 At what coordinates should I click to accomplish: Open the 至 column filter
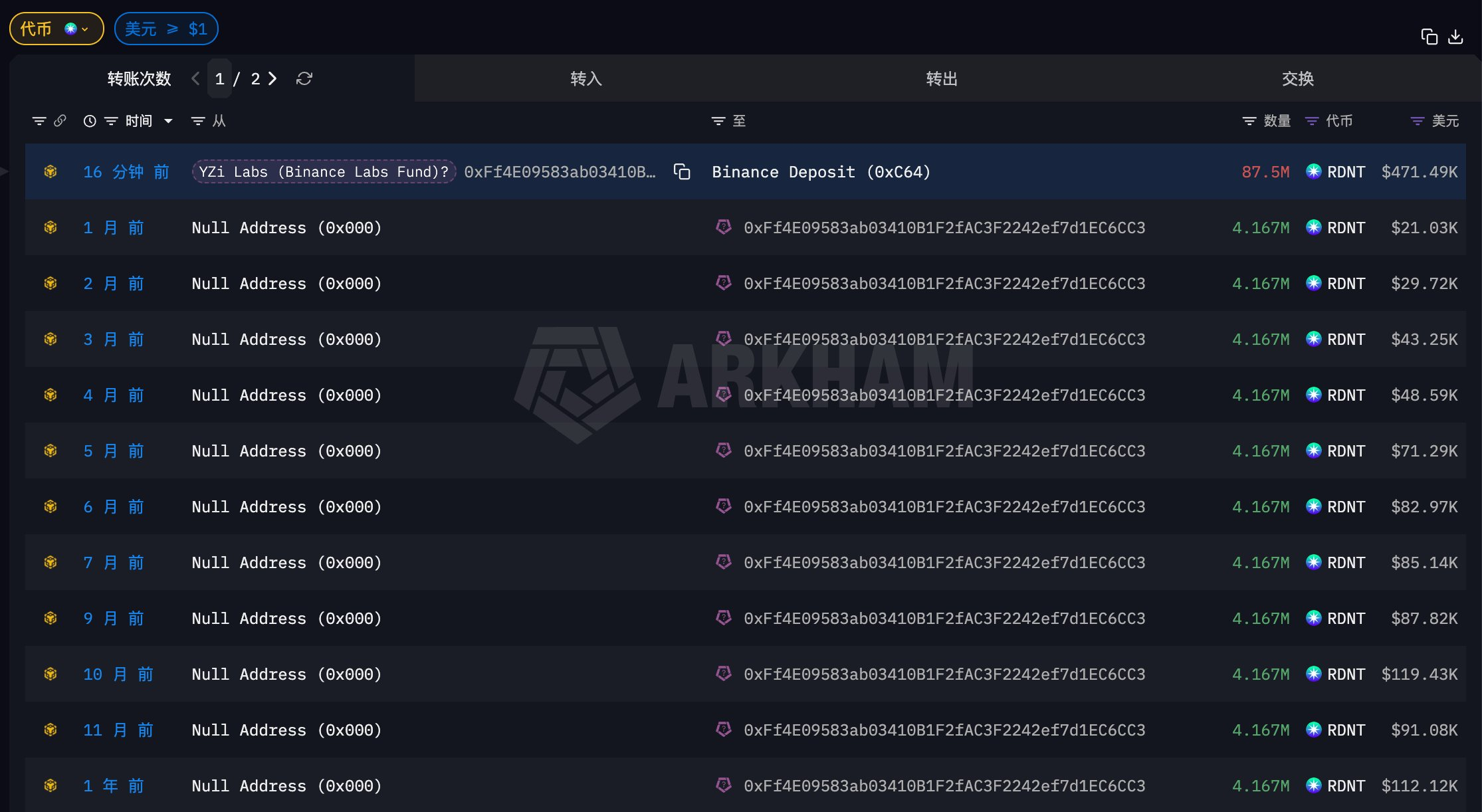pos(718,121)
